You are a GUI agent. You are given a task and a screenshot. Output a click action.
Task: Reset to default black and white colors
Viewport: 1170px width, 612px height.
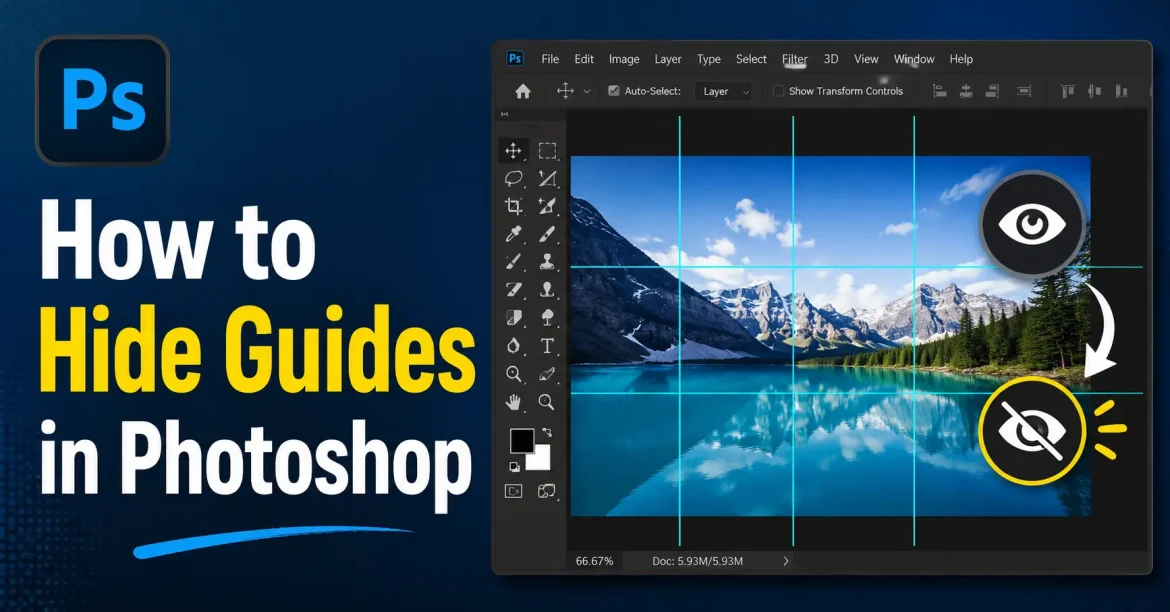[514, 467]
